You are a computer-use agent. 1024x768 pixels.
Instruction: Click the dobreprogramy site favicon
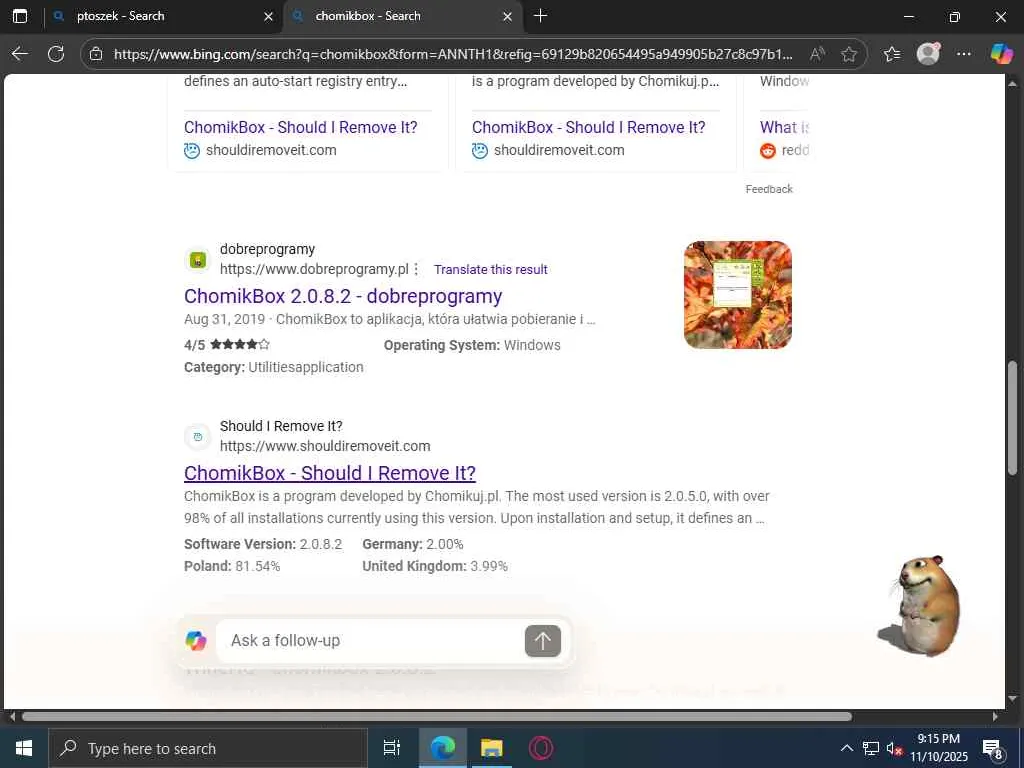click(x=198, y=260)
